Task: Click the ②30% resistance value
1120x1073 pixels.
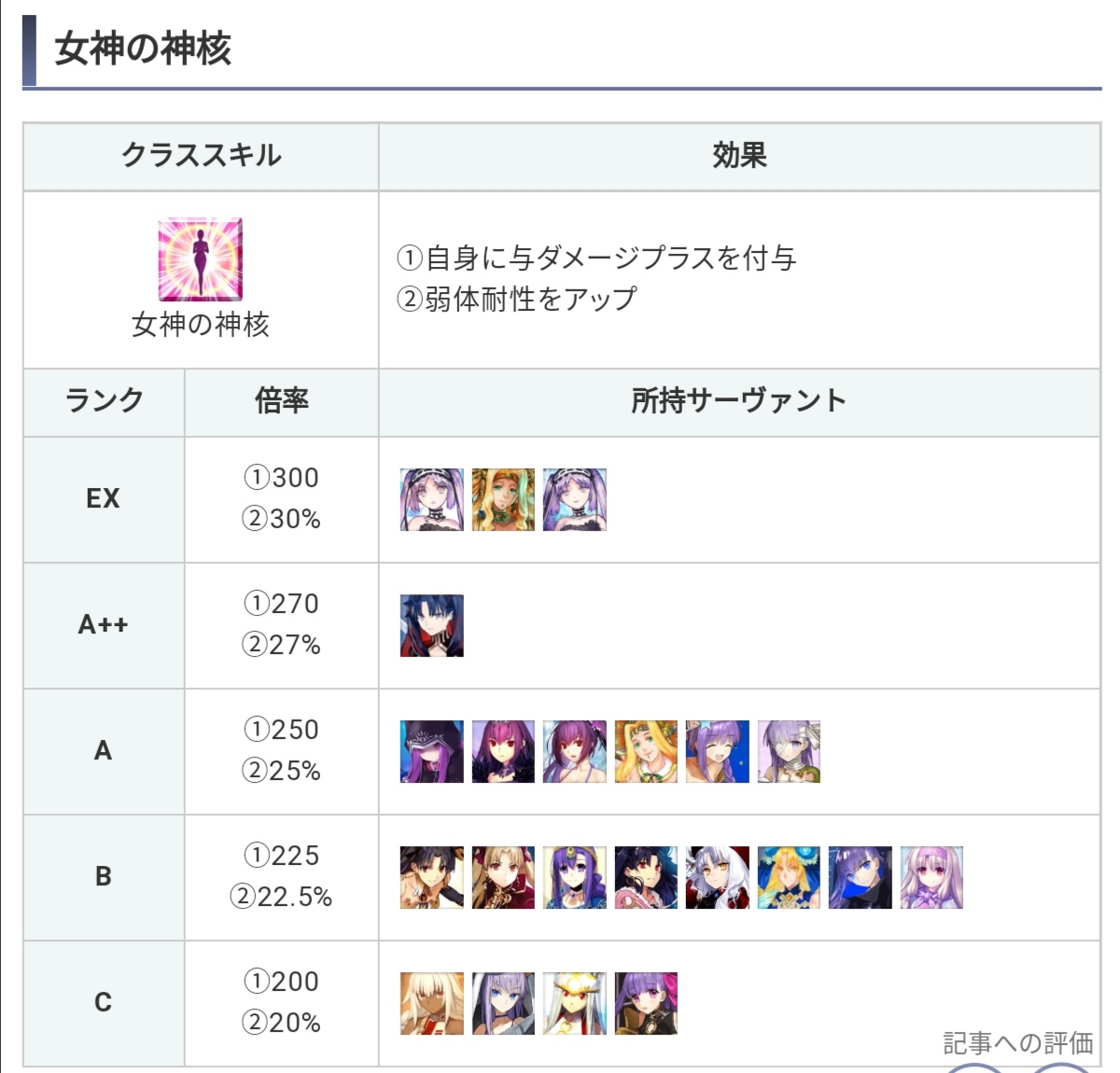Action: (282, 519)
